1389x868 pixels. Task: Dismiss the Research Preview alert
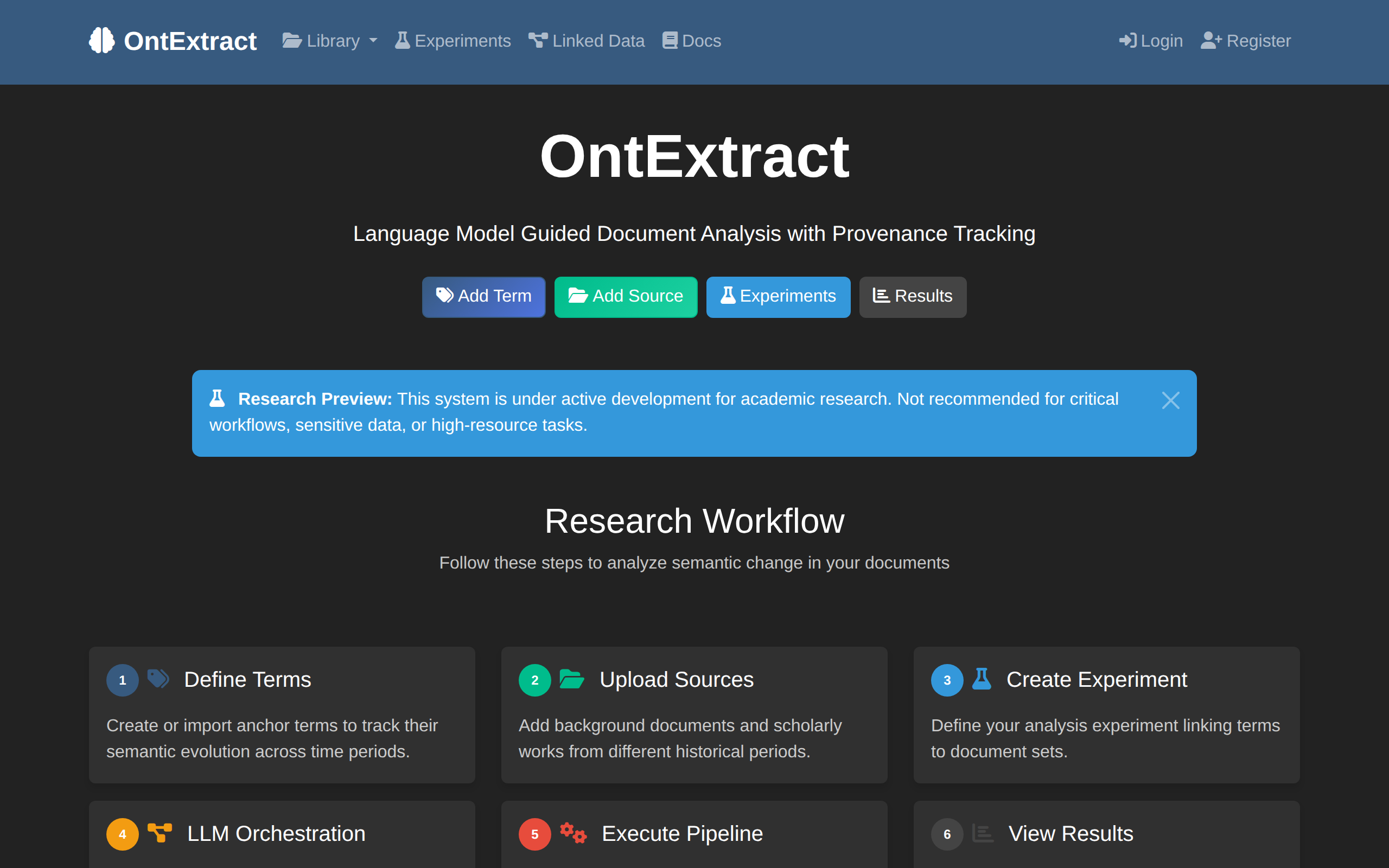pos(1170,400)
